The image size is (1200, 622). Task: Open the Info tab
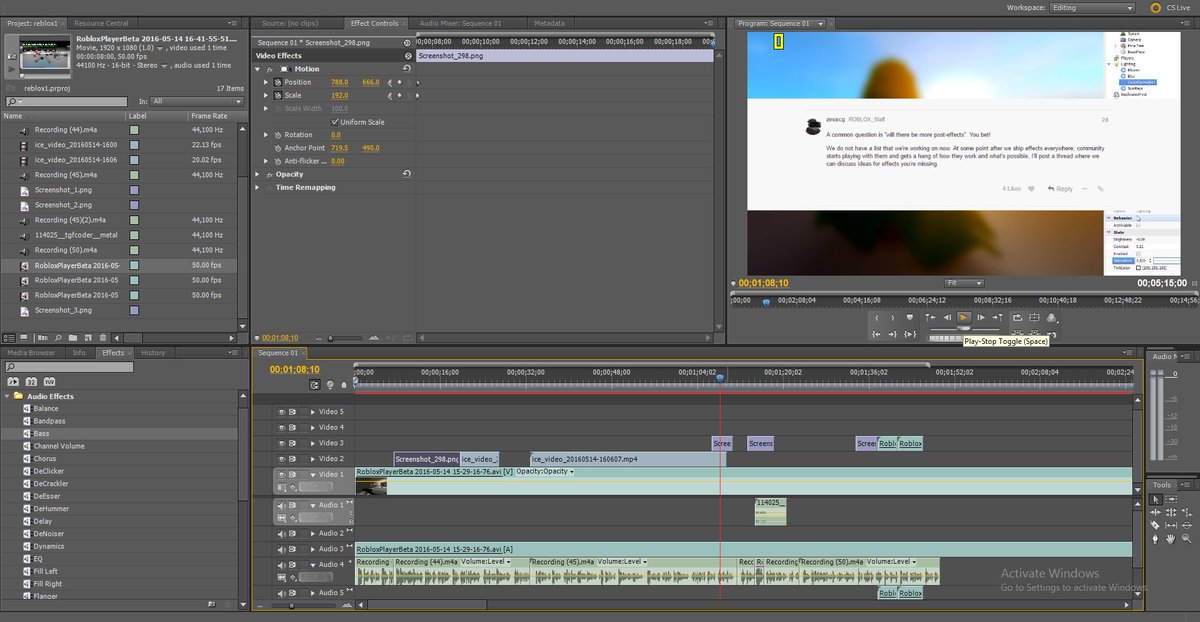[79, 353]
